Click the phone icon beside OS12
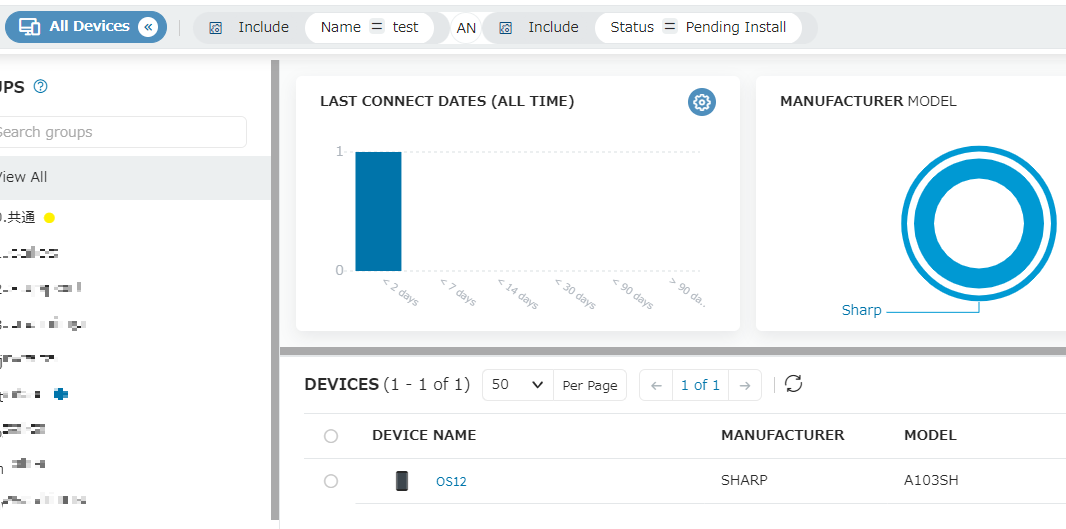This screenshot has width=1066, height=529. click(x=402, y=481)
